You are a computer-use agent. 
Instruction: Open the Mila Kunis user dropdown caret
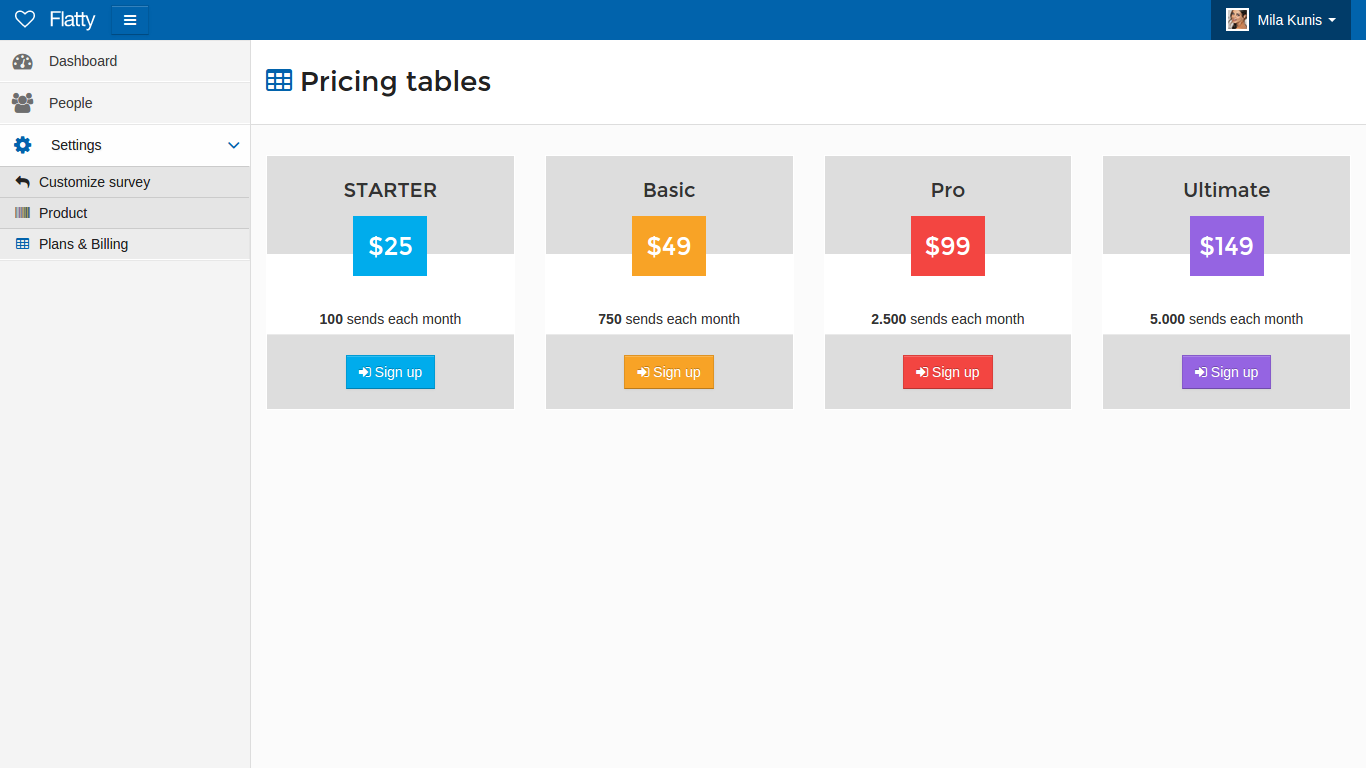(x=1332, y=20)
